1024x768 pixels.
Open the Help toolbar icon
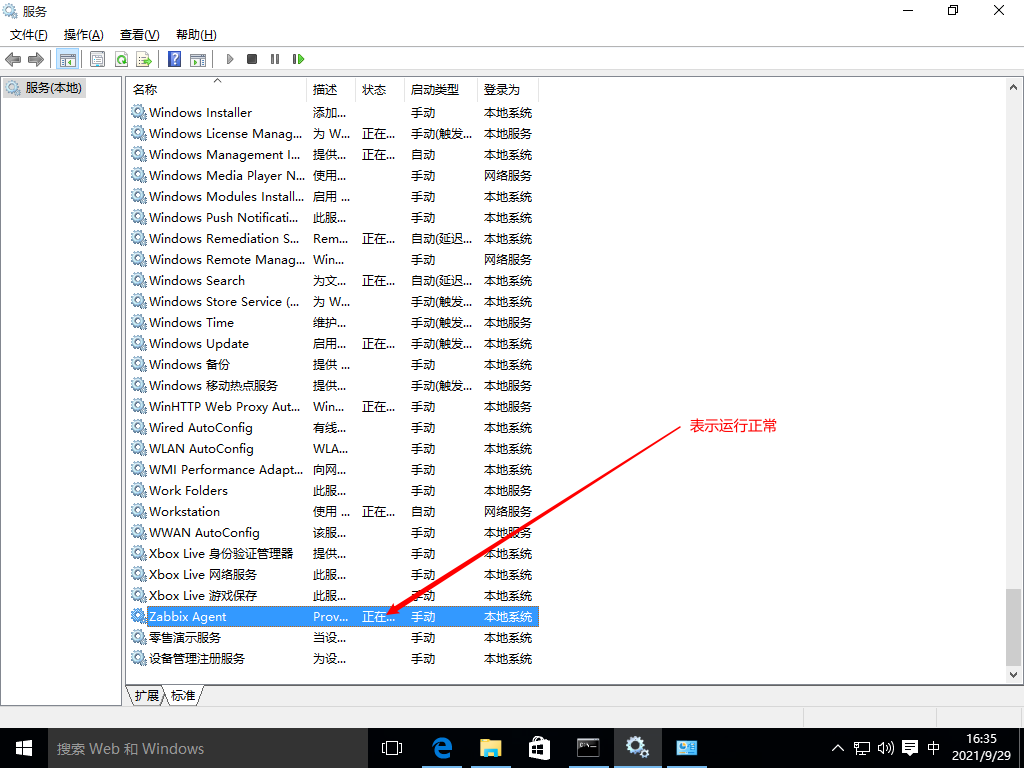pos(174,59)
